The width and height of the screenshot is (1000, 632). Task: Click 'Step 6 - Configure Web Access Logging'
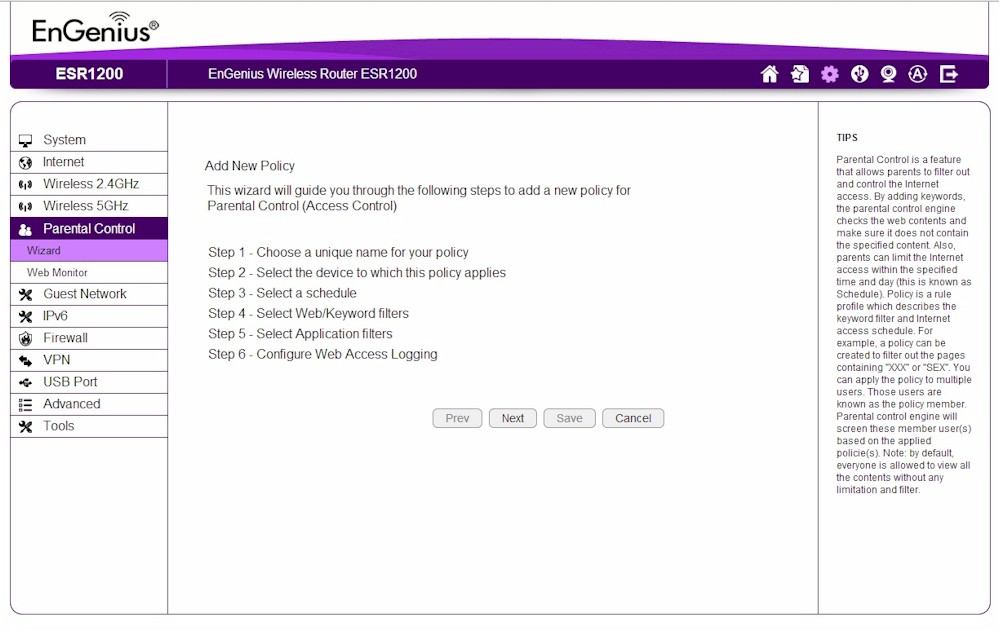pos(323,355)
